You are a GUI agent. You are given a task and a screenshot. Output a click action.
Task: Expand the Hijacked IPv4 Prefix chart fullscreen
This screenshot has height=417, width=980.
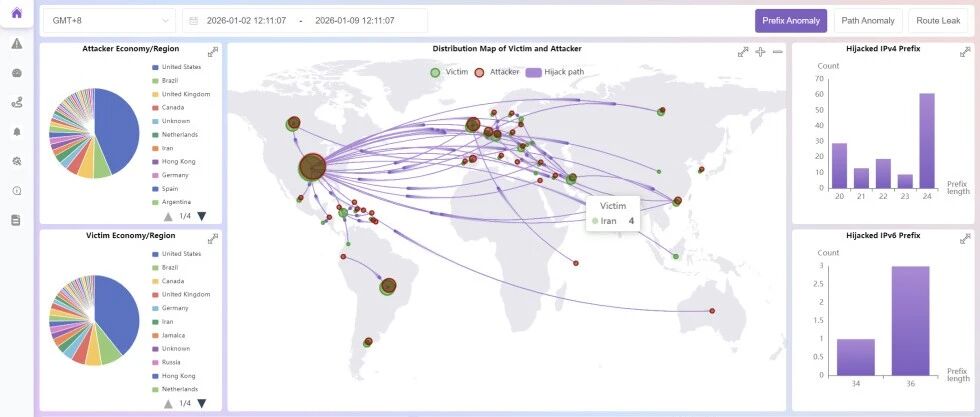point(965,52)
